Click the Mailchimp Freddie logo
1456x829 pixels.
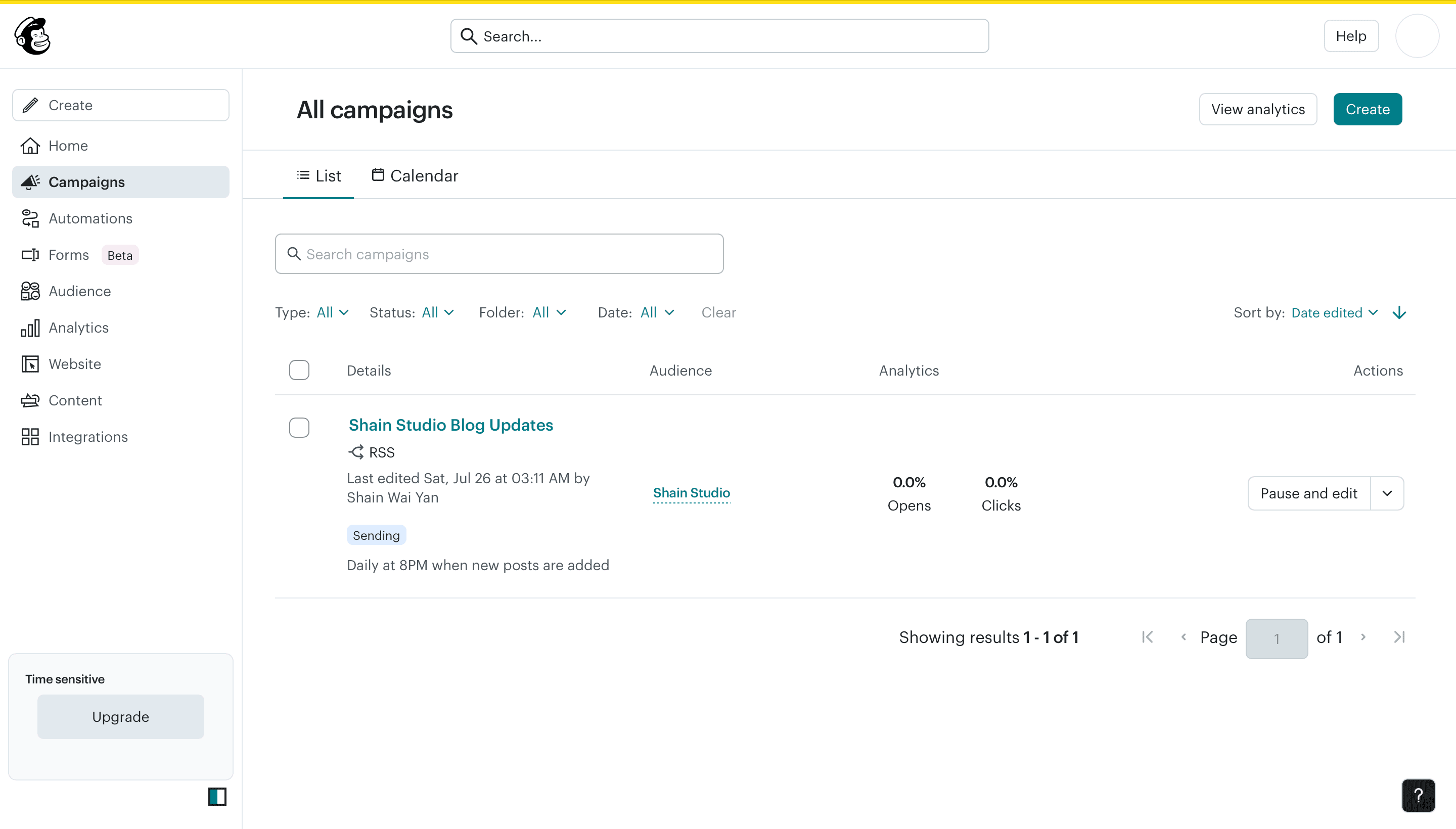(x=32, y=36)
